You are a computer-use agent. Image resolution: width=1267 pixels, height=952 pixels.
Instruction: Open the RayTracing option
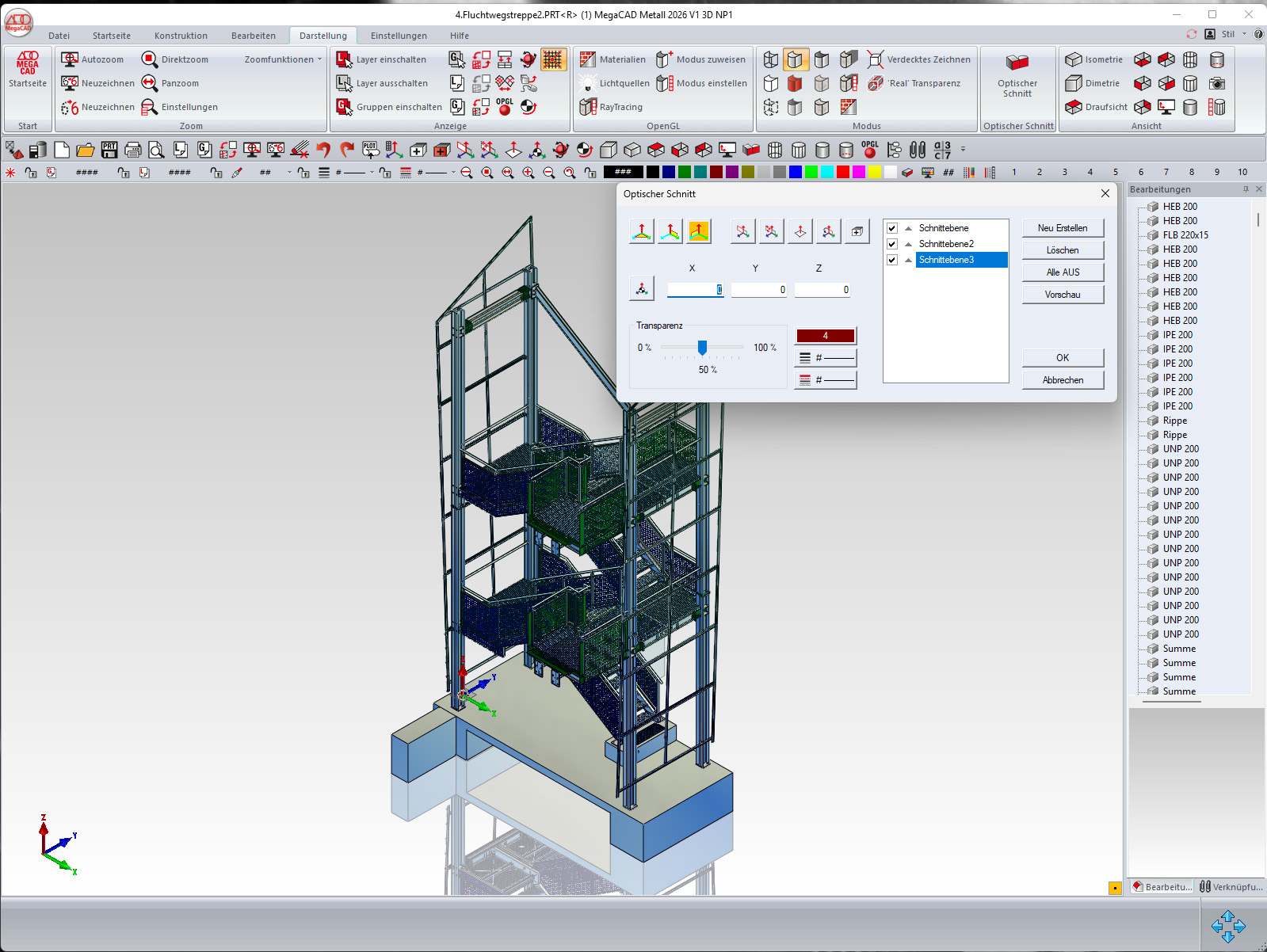coord(611,107)
